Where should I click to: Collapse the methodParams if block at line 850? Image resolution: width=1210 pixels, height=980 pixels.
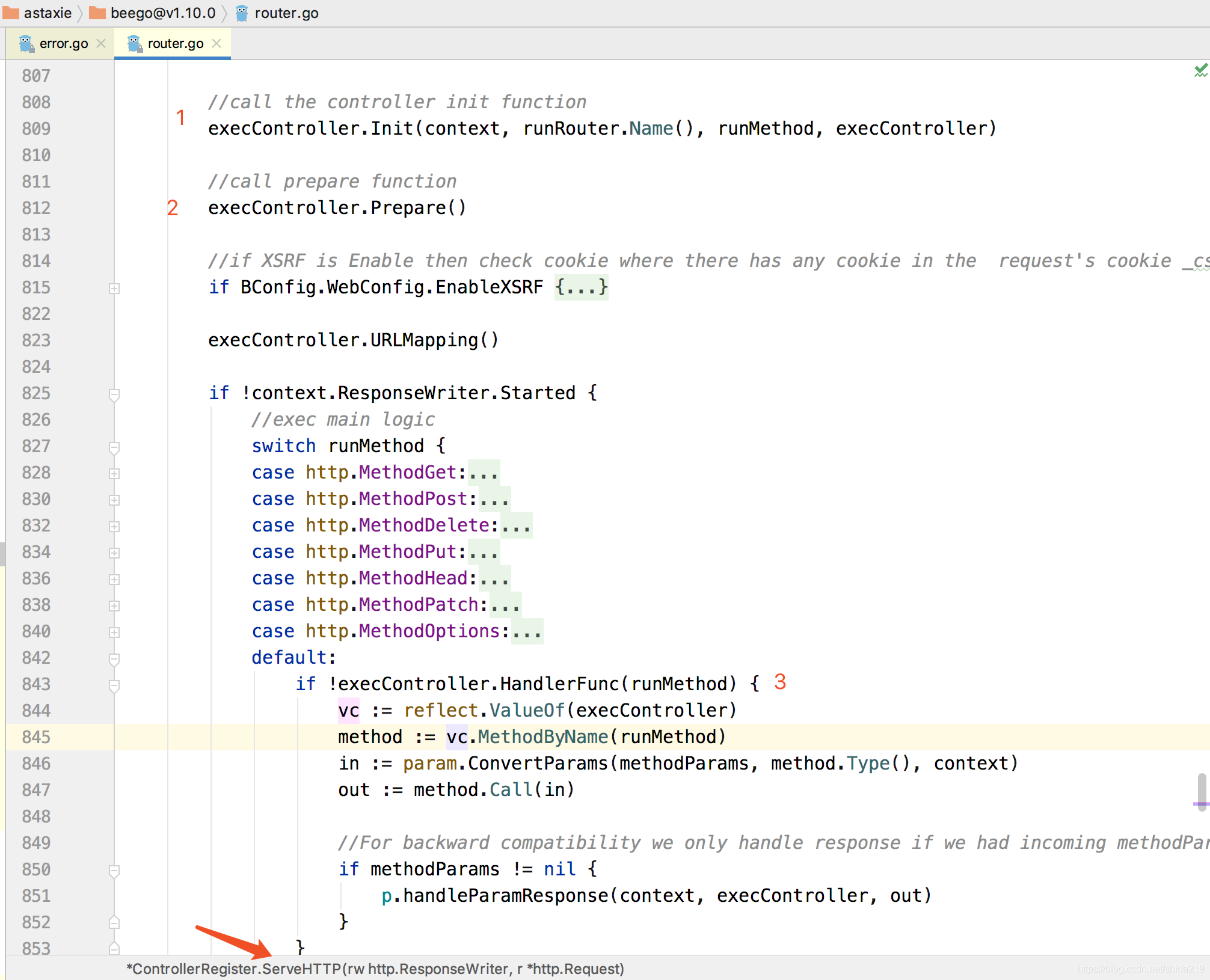(x=114, y=870)
